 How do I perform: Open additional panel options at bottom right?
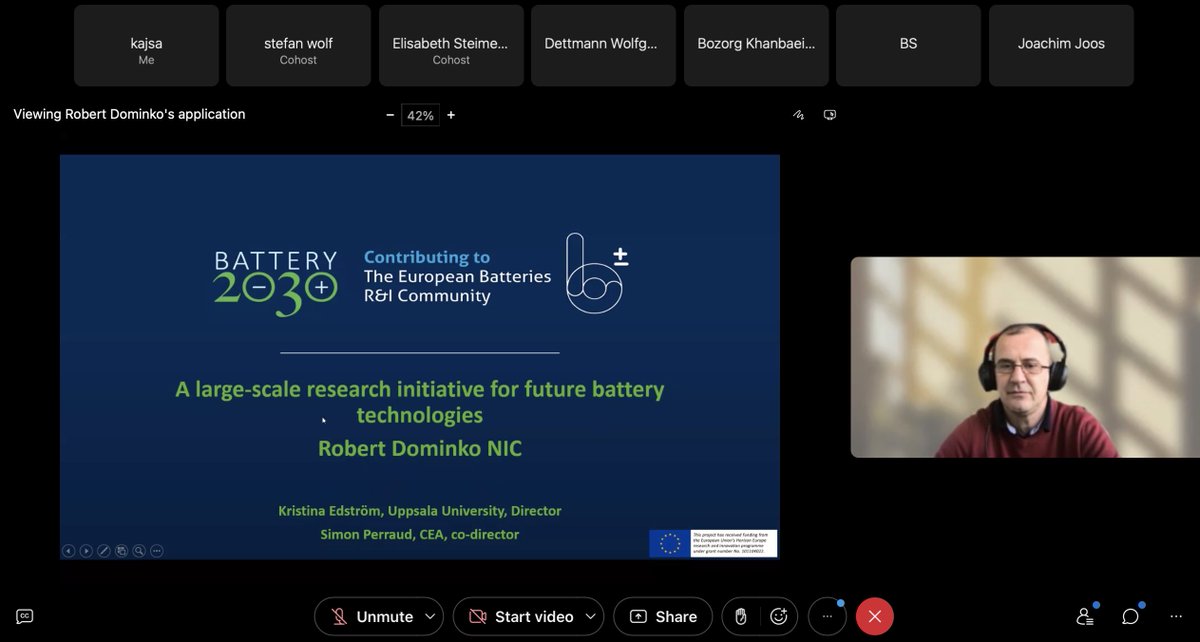point(1176,617)
